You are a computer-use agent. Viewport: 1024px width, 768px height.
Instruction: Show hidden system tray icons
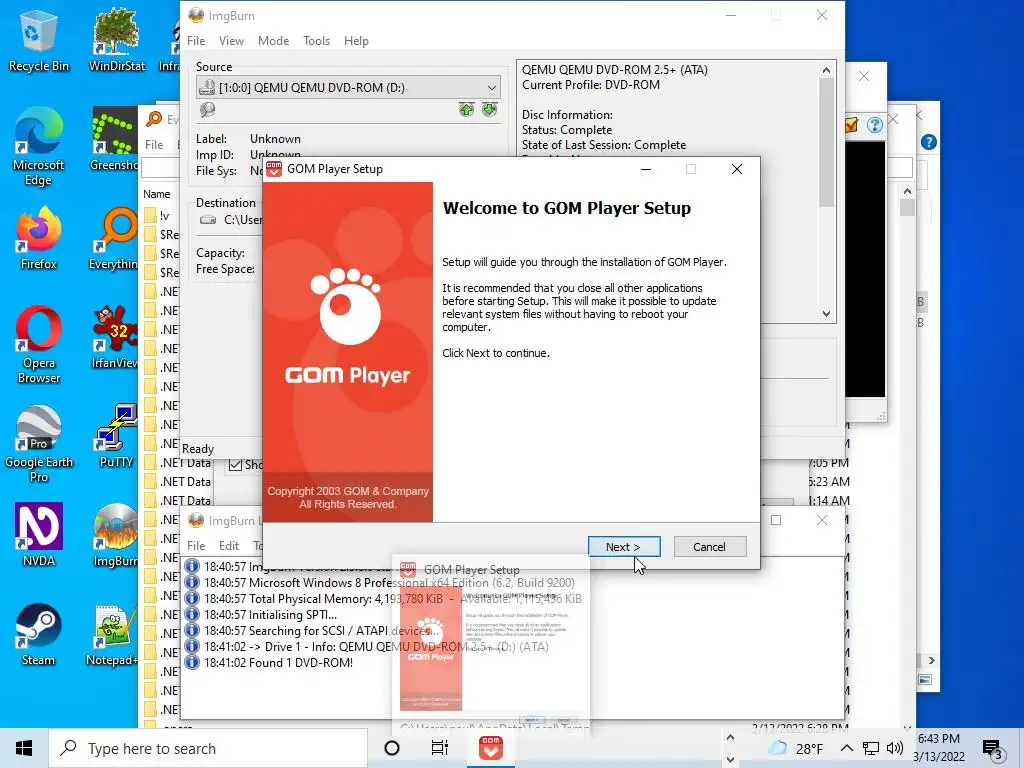846,748
